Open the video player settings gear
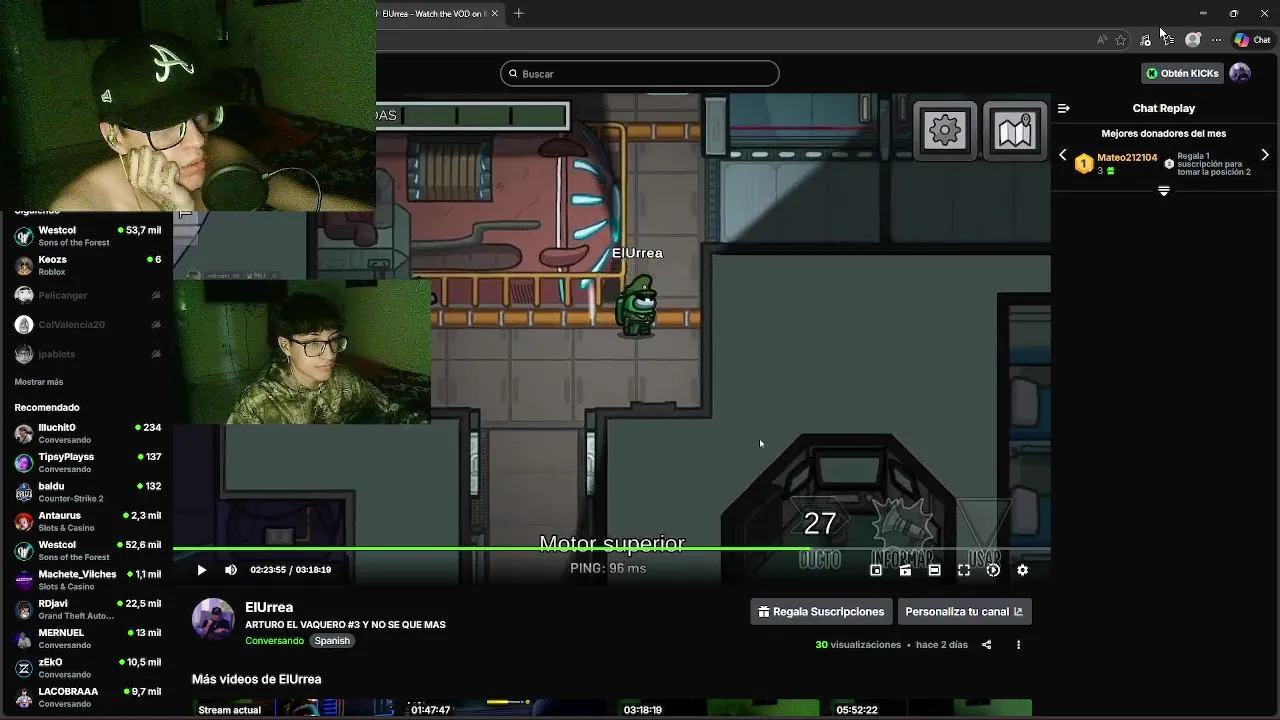The width and height of the screenshot is (1280, 720). click(x=1022, y=570)
